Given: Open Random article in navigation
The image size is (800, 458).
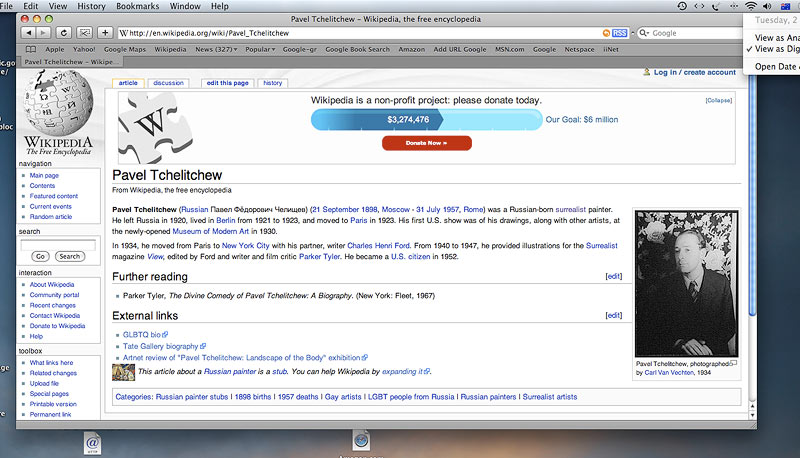Looking at the screenshot, I should (x=51, y=217).
